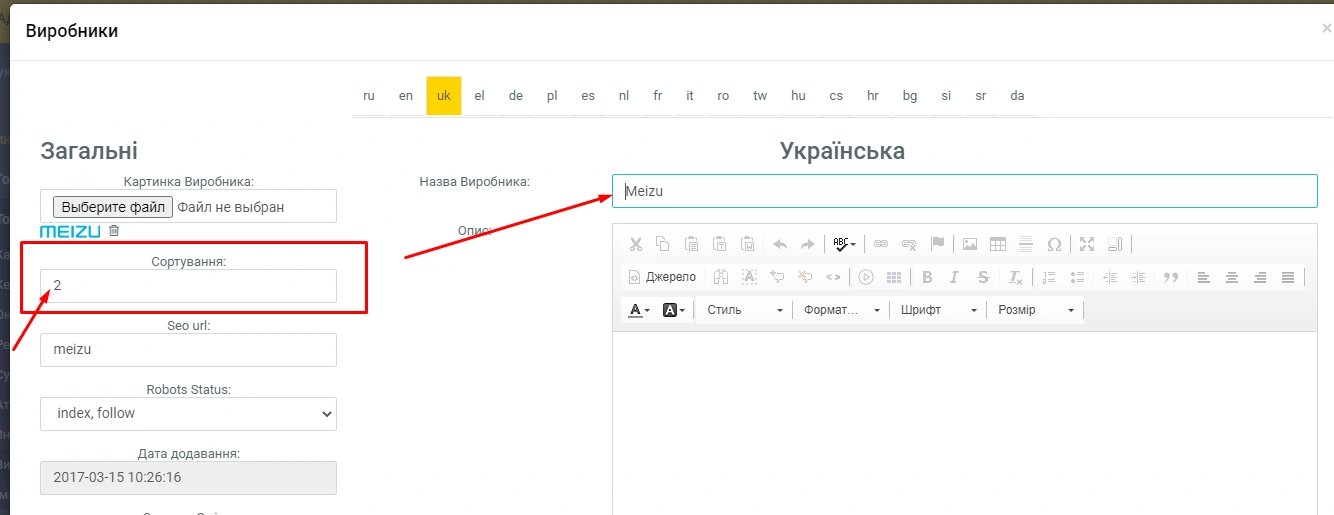Open the text color picker
Viewport: 1334px width, 515px height.
click(x=638, y=310)
